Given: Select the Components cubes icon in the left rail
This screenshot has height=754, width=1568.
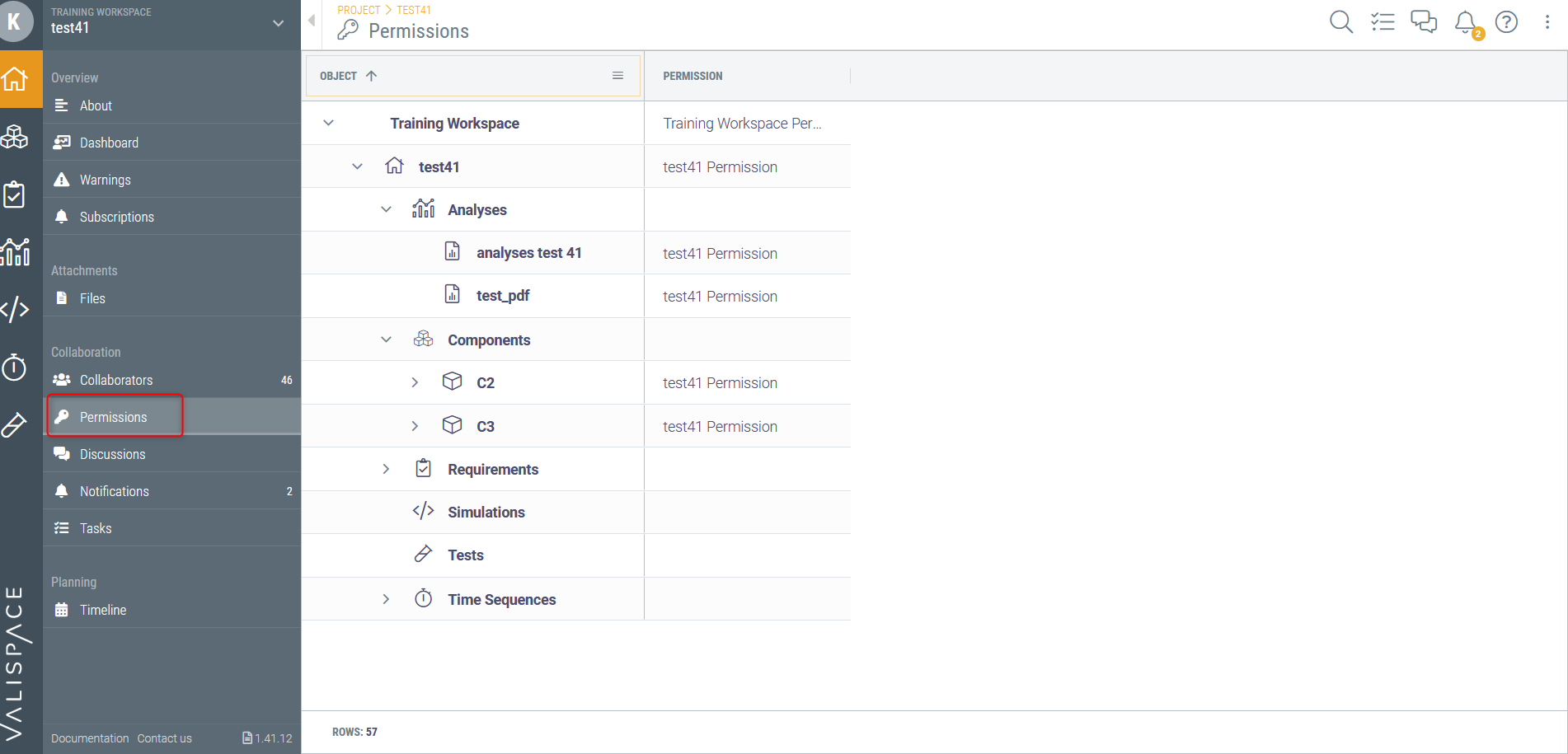Looking at the screenshot, I should point(15,137).
